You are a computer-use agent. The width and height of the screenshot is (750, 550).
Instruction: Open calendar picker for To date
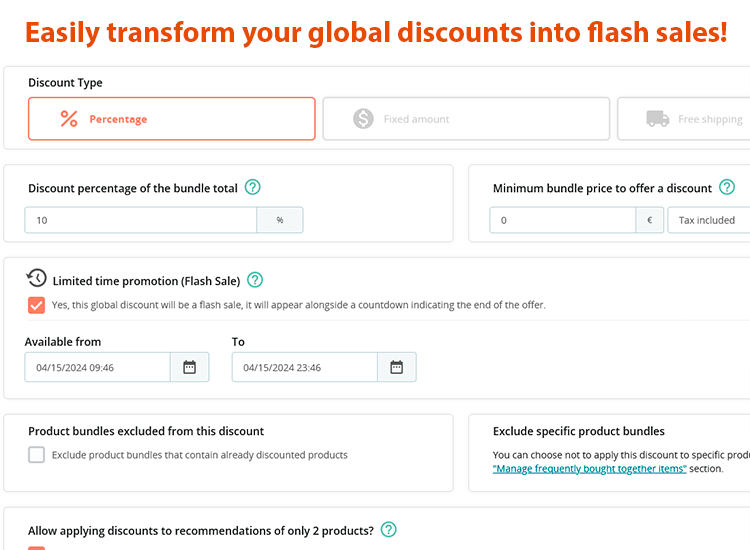click(x=396, y=367)
